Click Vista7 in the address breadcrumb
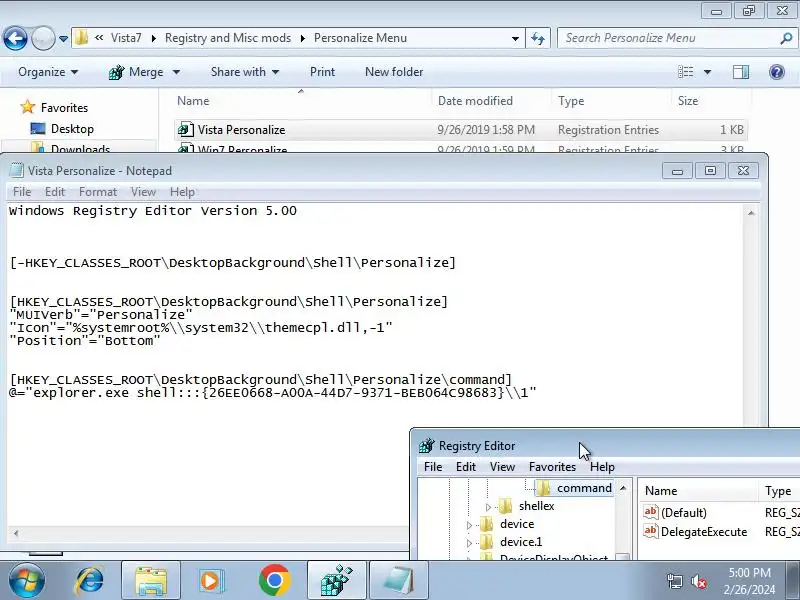Viewport: 800px width, 600px height. click(x=126, y=38)
